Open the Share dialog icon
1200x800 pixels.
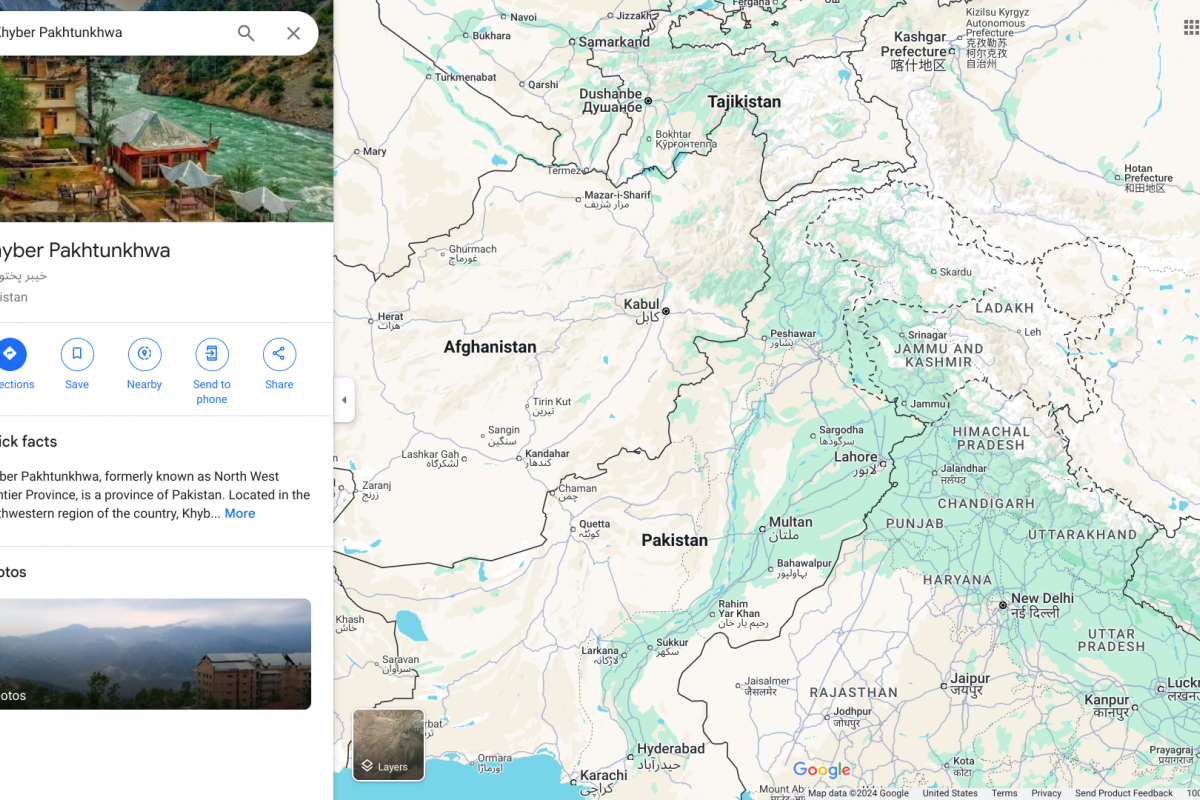(x=279, y=354)
